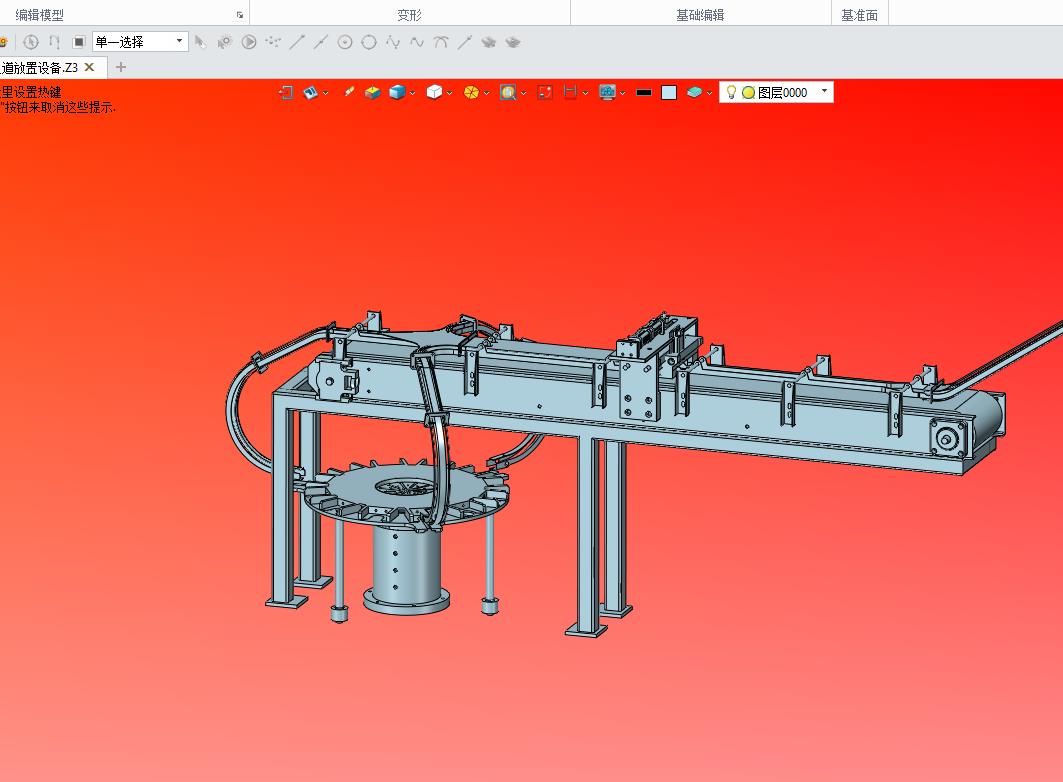This screenshot has height=782, width=1063.
Task: Click the 基础编辑 ribbon group label
Action: coord(700,15)
